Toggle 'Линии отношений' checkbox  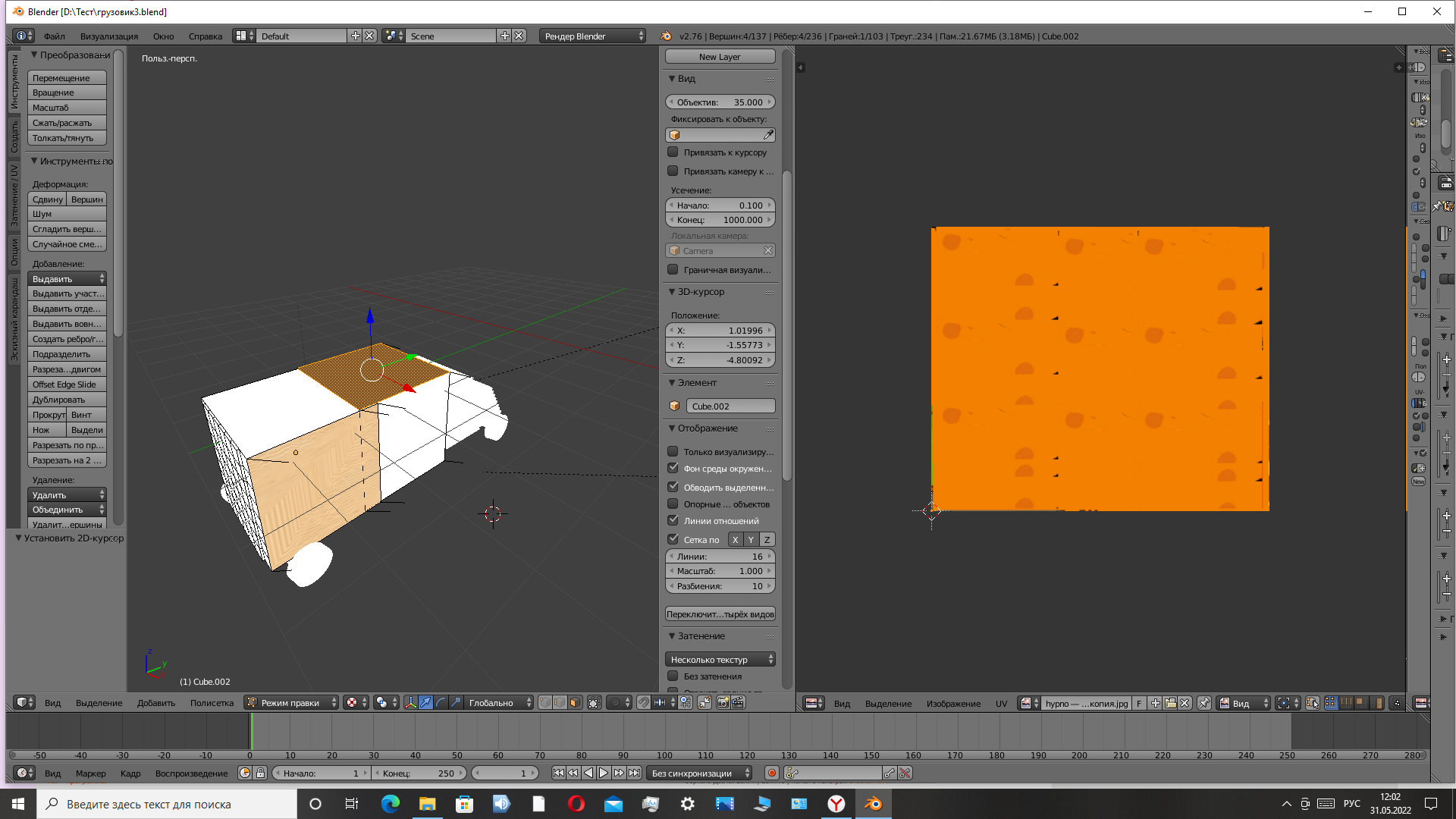(673, 521)
